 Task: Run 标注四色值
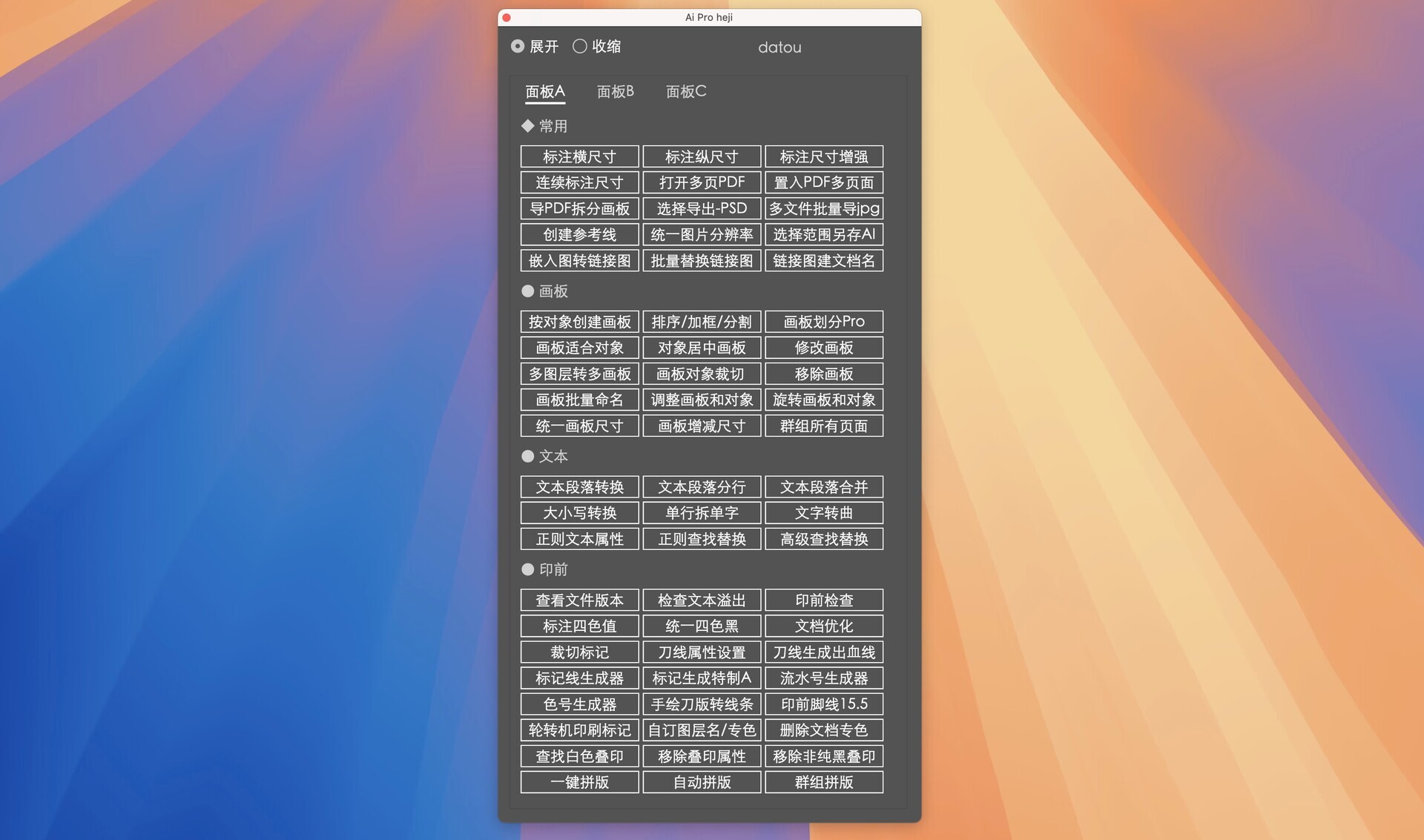pyautogui.click(x=580, y=626)
